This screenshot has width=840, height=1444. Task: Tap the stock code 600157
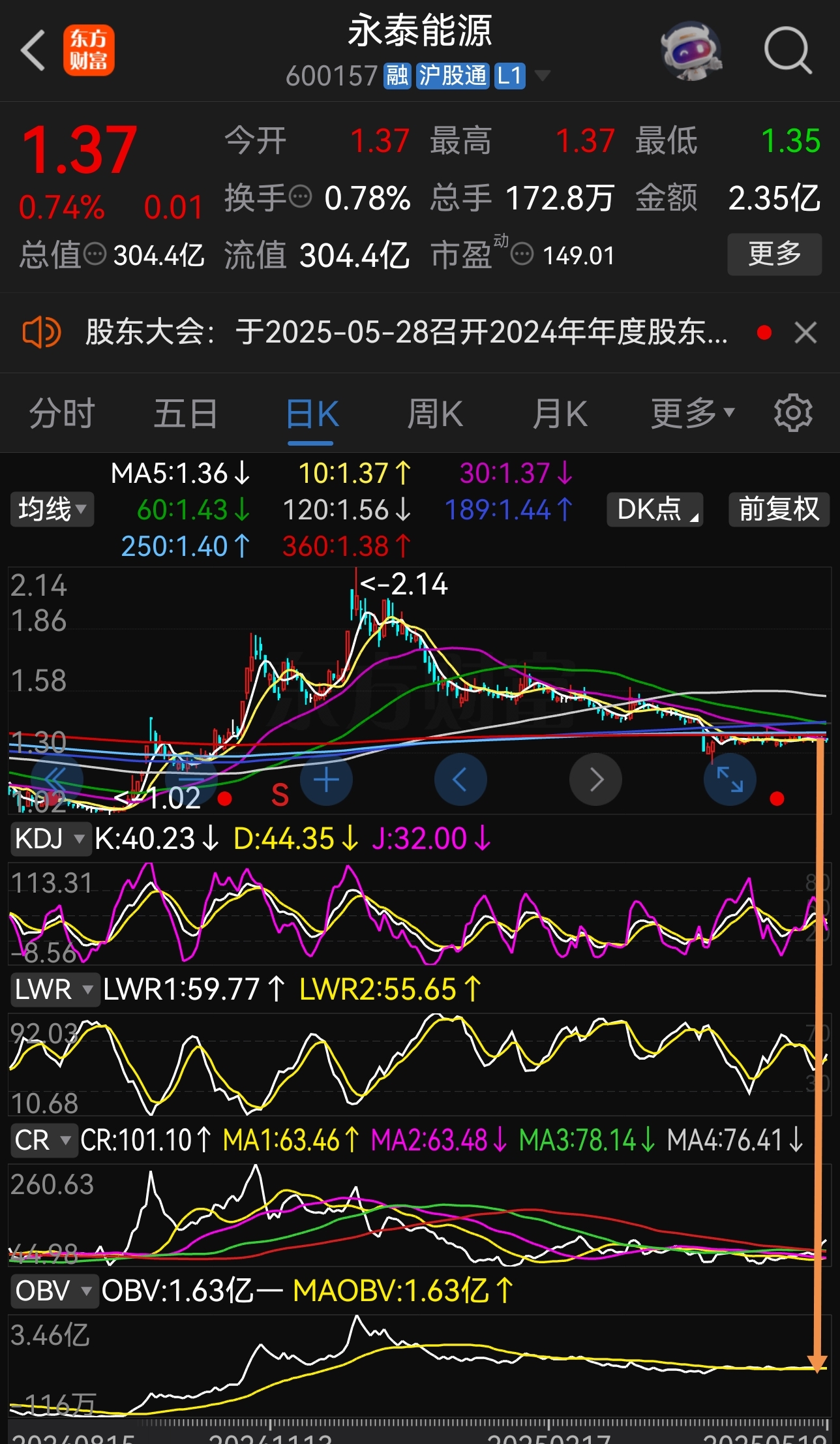point(331,76)
